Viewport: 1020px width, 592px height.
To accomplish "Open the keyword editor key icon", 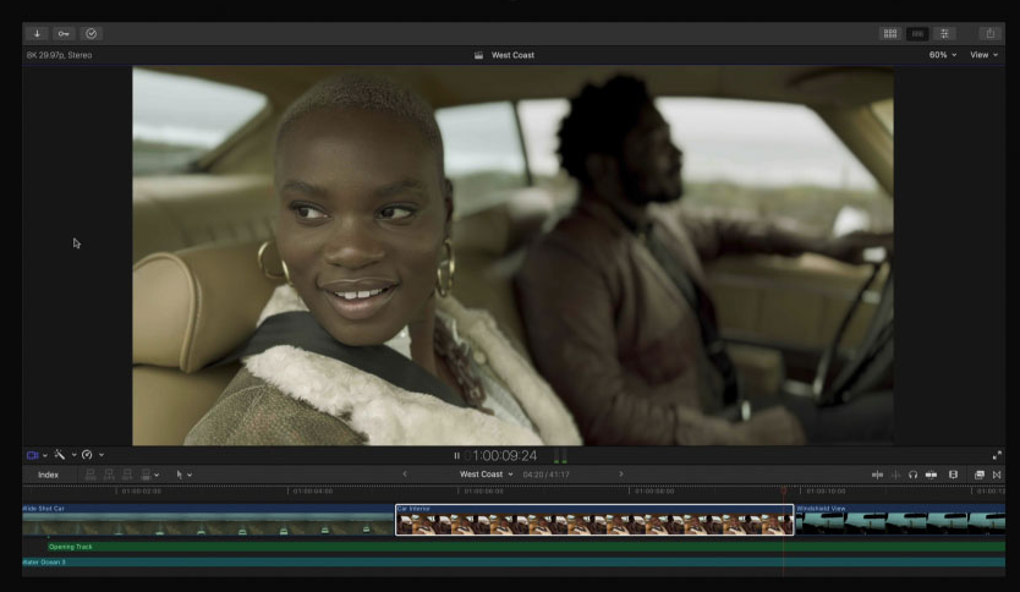I will 64,33.
